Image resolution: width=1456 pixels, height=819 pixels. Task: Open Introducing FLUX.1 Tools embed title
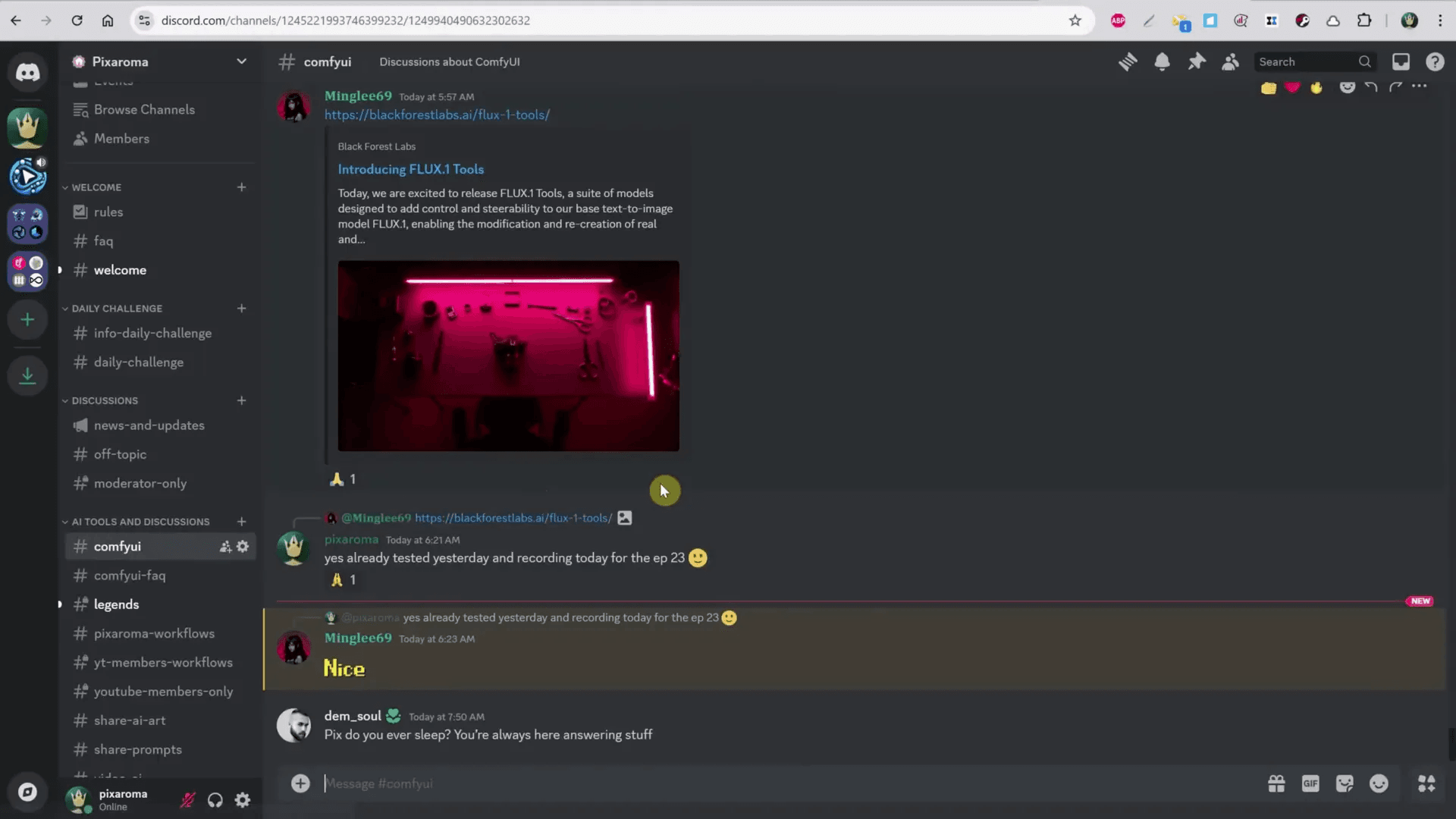point(410,169)
